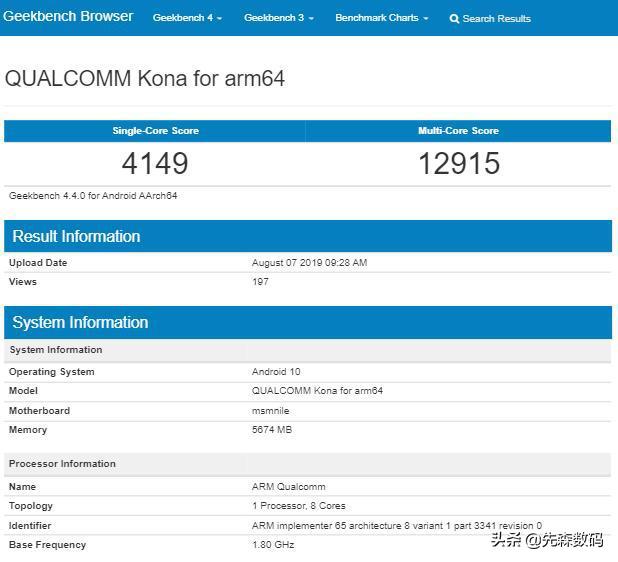The width and height of the screenshot is (618, 562).
Task: Open the Benchmark Charts dropdown
Action: (382, 18)
